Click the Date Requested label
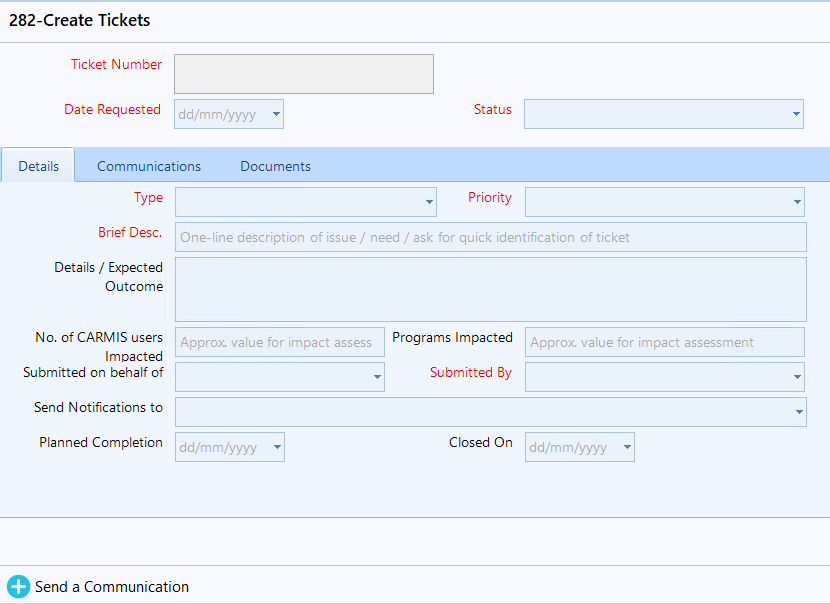This screenshot has height=604, width=830. 112,109
